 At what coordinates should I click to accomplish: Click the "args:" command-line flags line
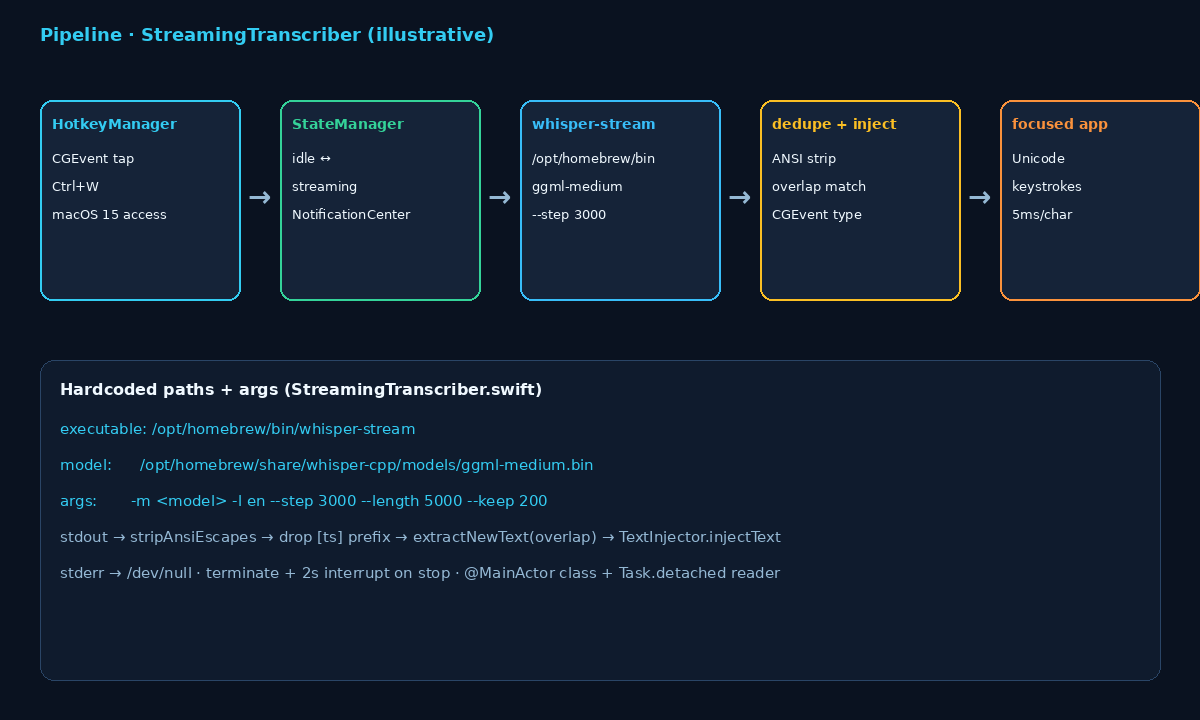(x=304, y=501)
